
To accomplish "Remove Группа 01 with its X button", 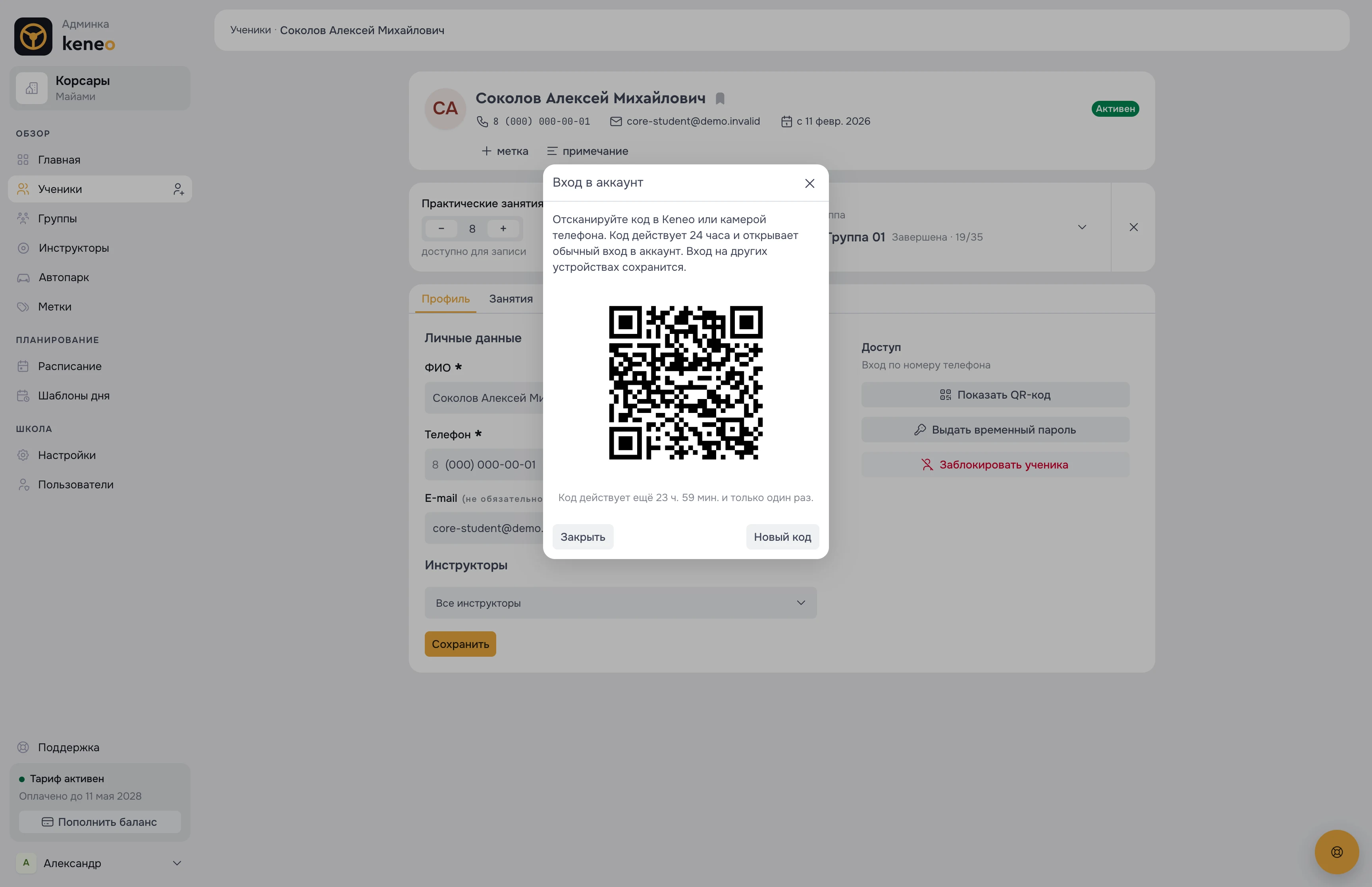I will click(1134, 227).
